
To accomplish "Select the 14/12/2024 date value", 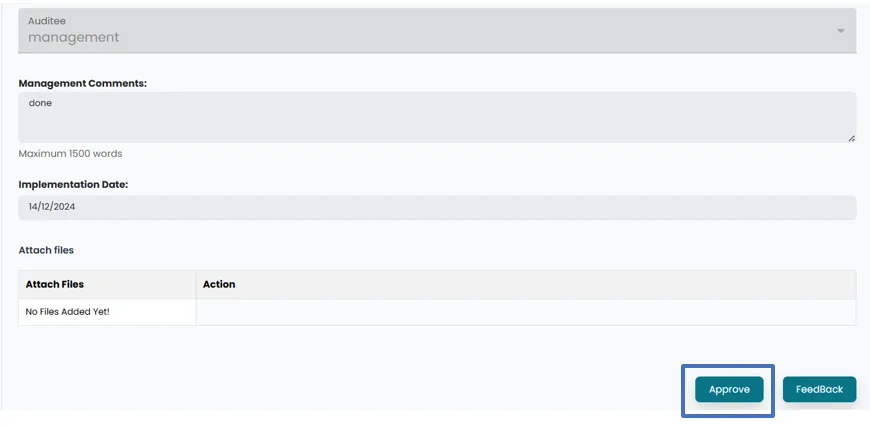I will click(x=52, y=207).
